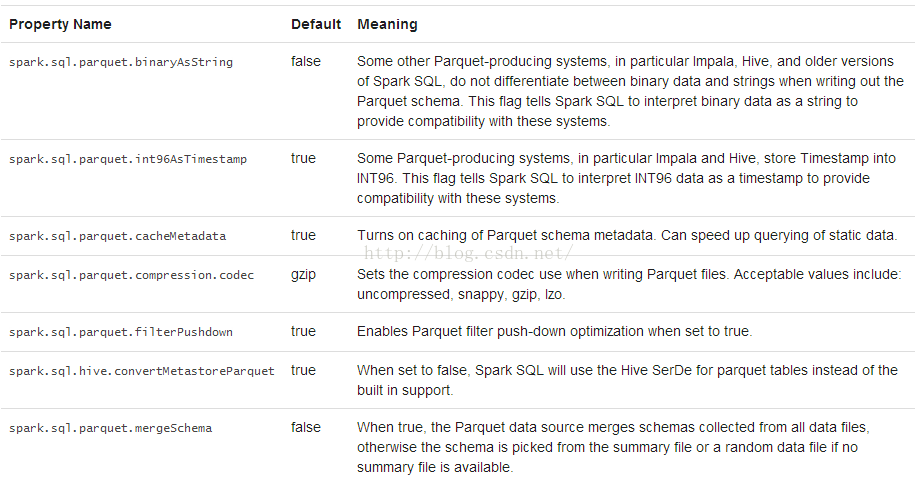The height and width of the screenshot is (485, 919).
Task: Select spark.sql.parquet.mergeSchema property name
Action: [110, 428]
